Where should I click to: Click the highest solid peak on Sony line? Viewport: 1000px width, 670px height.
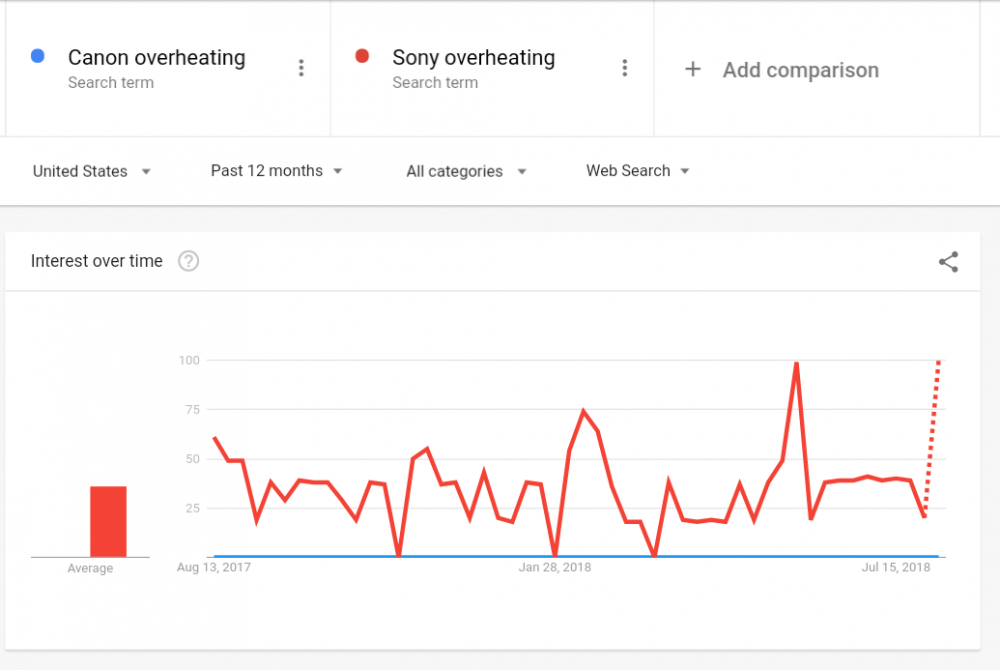[796, 364]
